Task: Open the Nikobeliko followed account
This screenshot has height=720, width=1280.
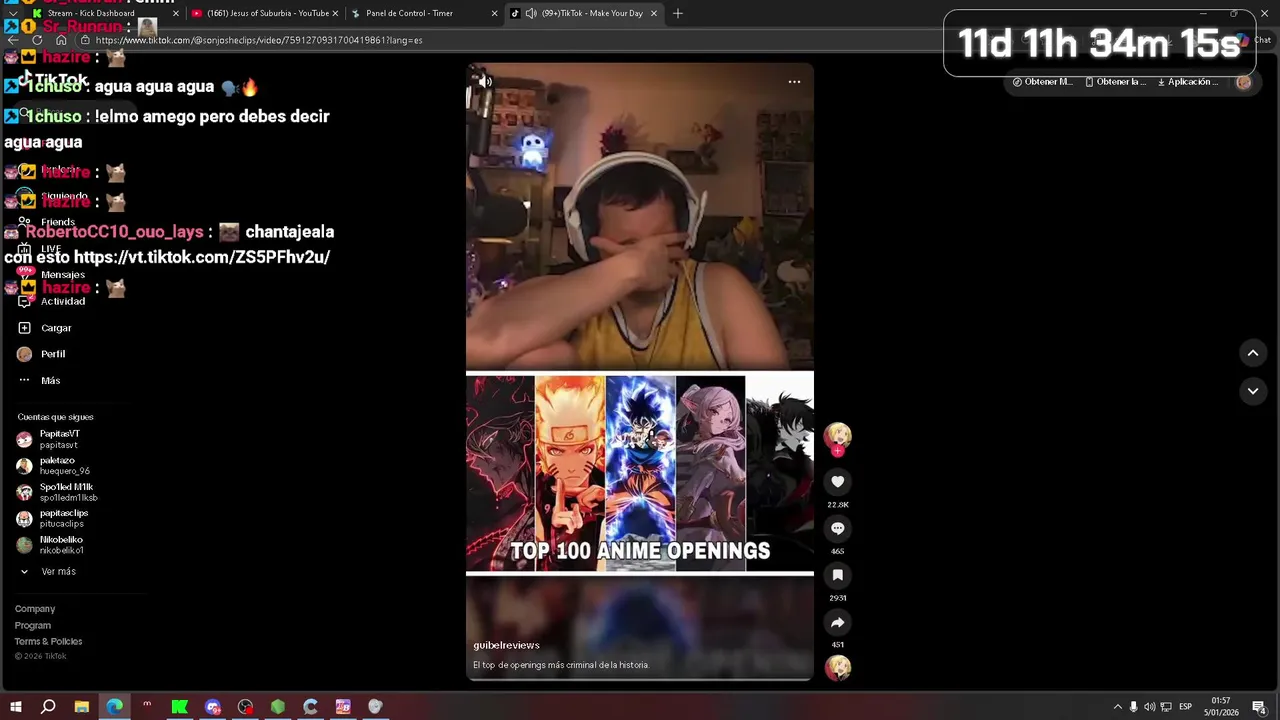Action: (50, 545)
